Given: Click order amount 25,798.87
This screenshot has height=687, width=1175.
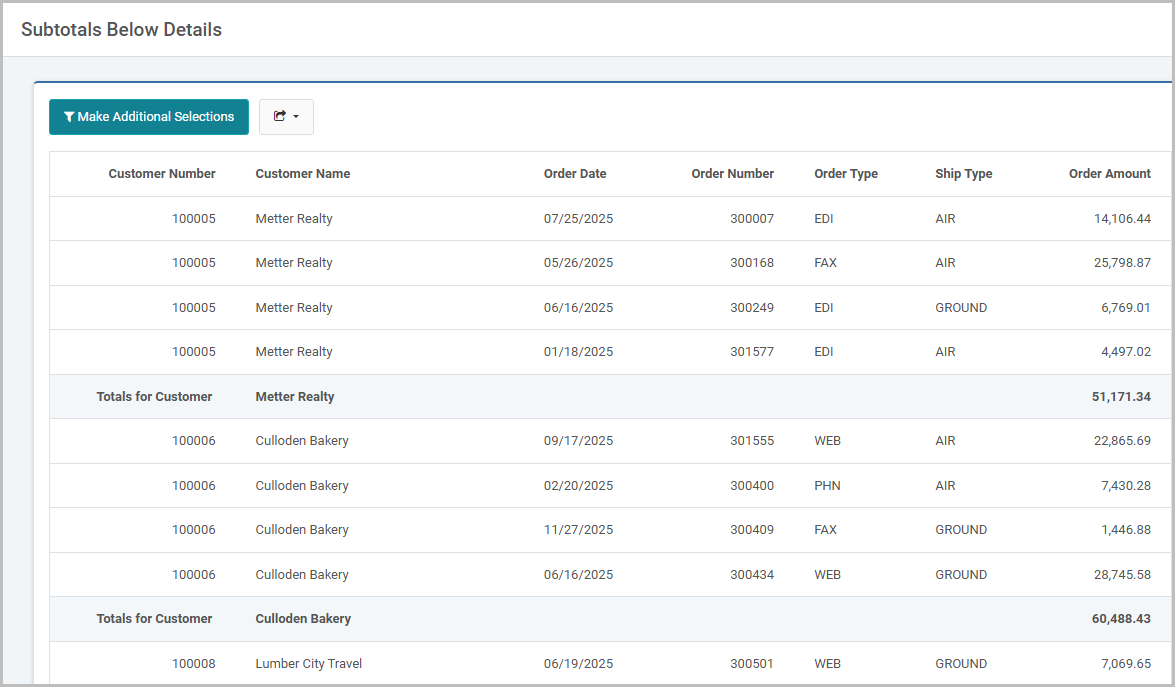Looking at the screenshot, I should [1122, 263].
